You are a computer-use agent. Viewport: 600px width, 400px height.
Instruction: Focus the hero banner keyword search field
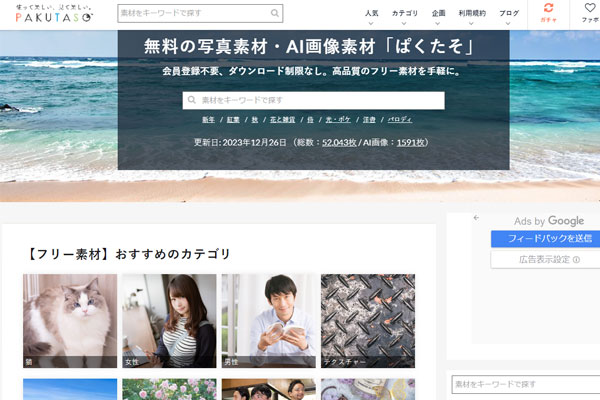(x=313, y=100)
